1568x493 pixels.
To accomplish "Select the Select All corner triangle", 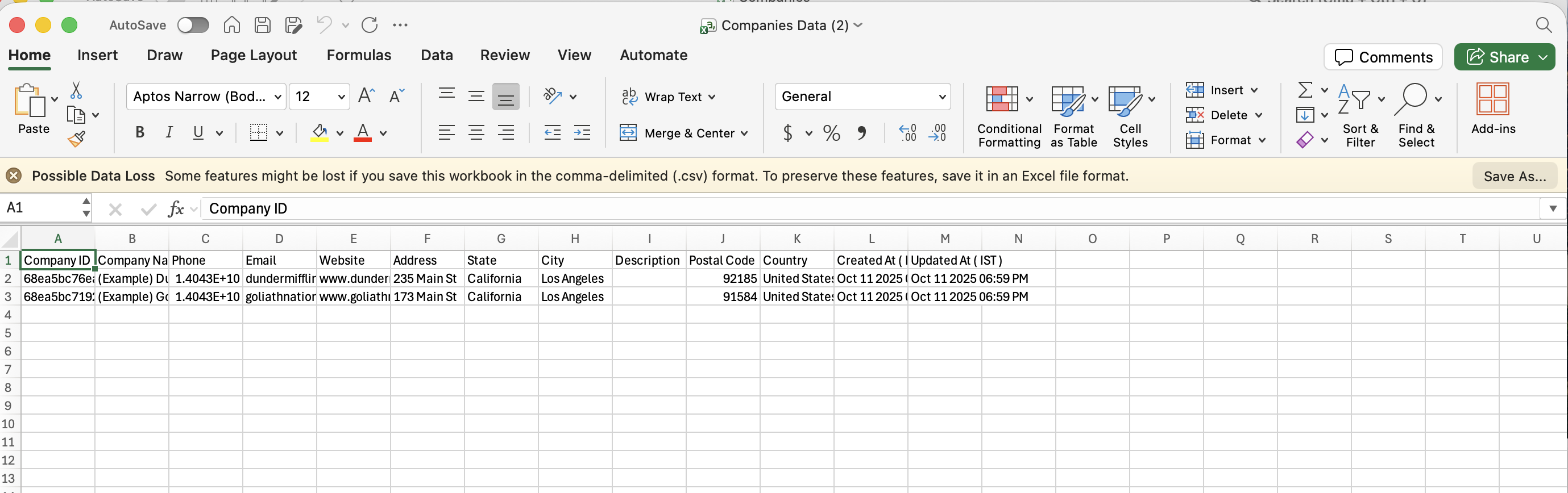I will point(11,239).
